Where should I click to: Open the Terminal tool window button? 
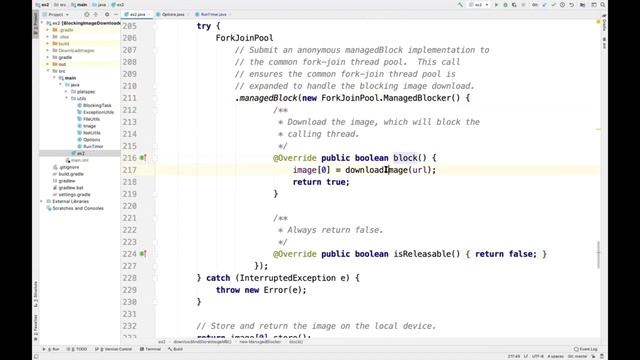[x=150, y=349]
